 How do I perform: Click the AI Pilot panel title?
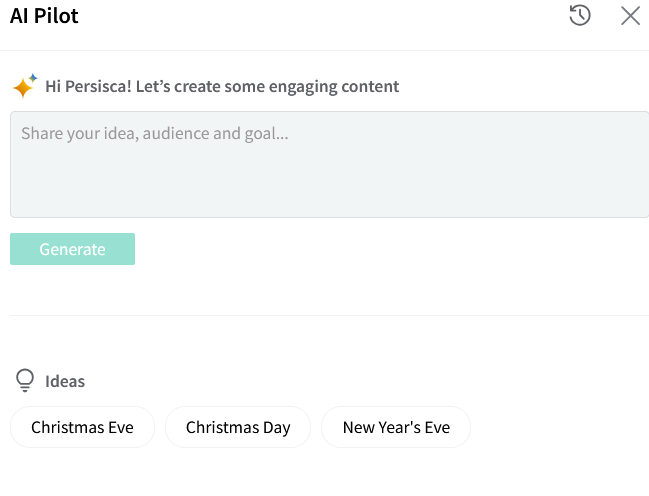tap(44, 16)
